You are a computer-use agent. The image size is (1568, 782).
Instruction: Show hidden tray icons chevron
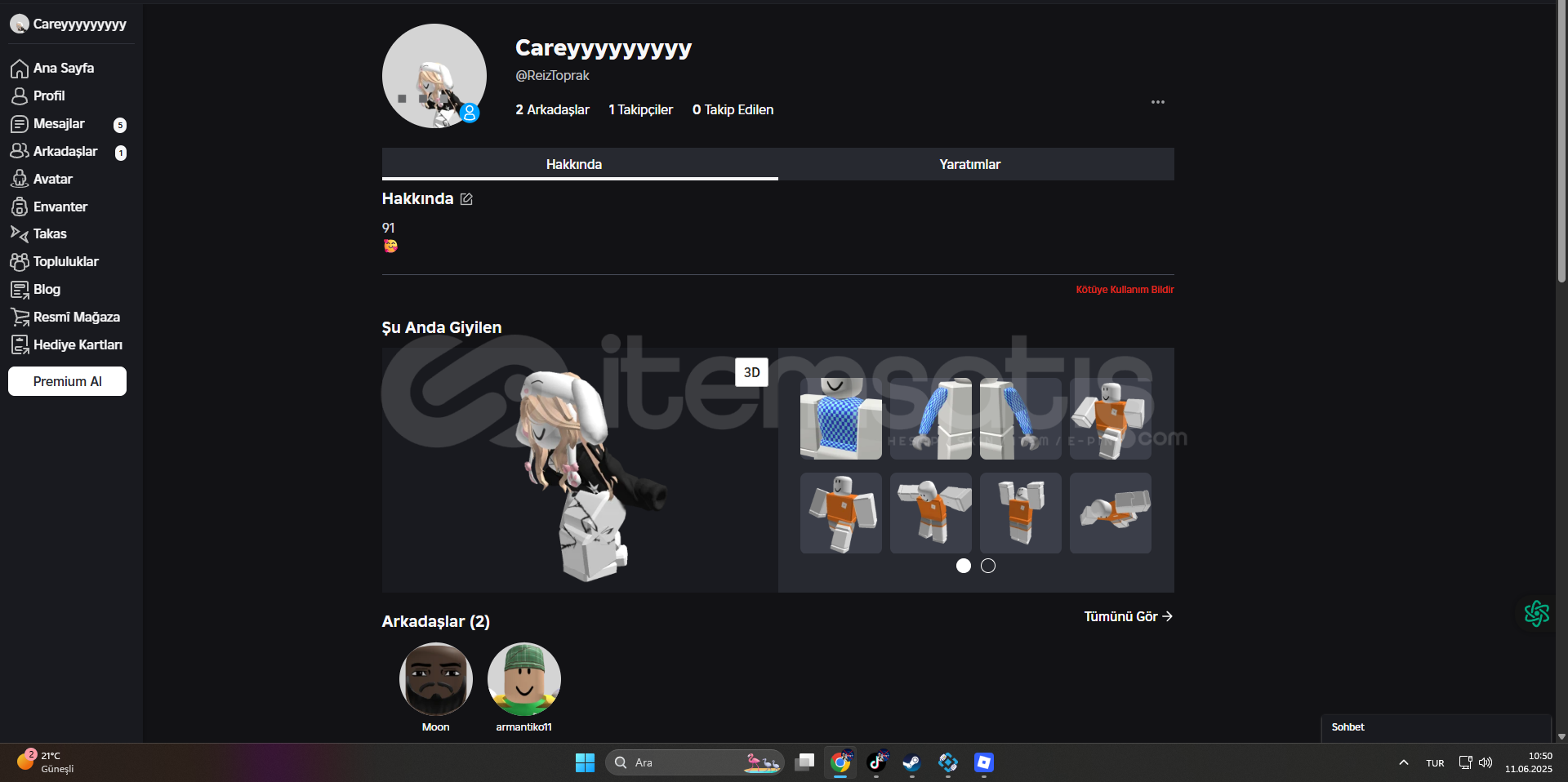pyautogui.click(x=1403, y=762)
